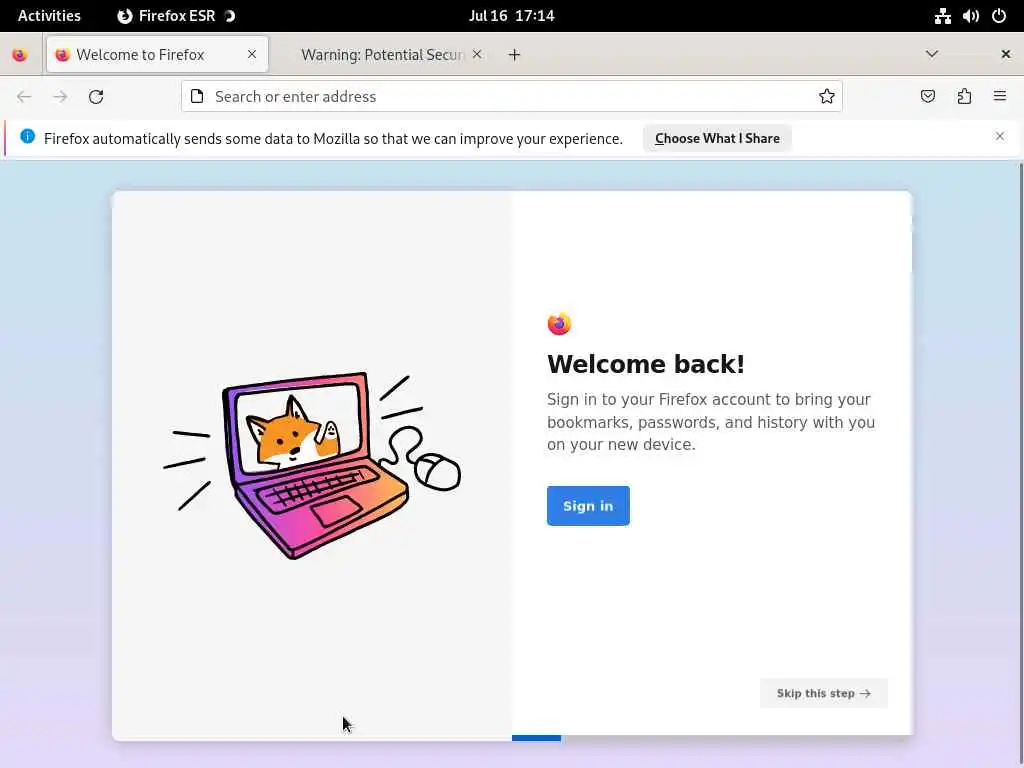Click Choose What I Share button

pos(717,138)
